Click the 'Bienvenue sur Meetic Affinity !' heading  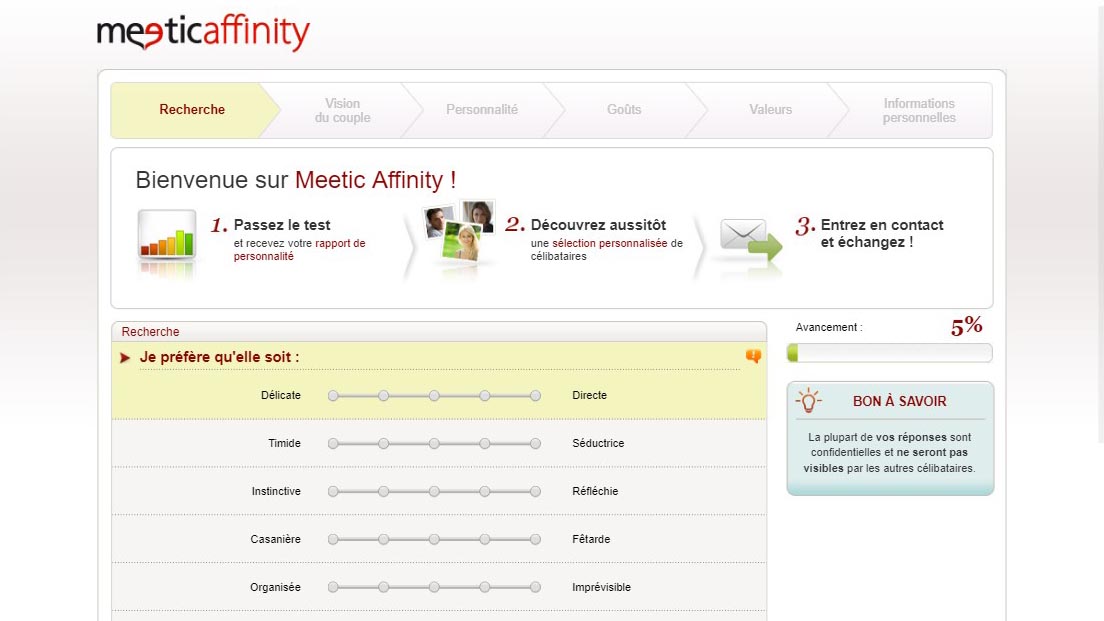(296, 180)
